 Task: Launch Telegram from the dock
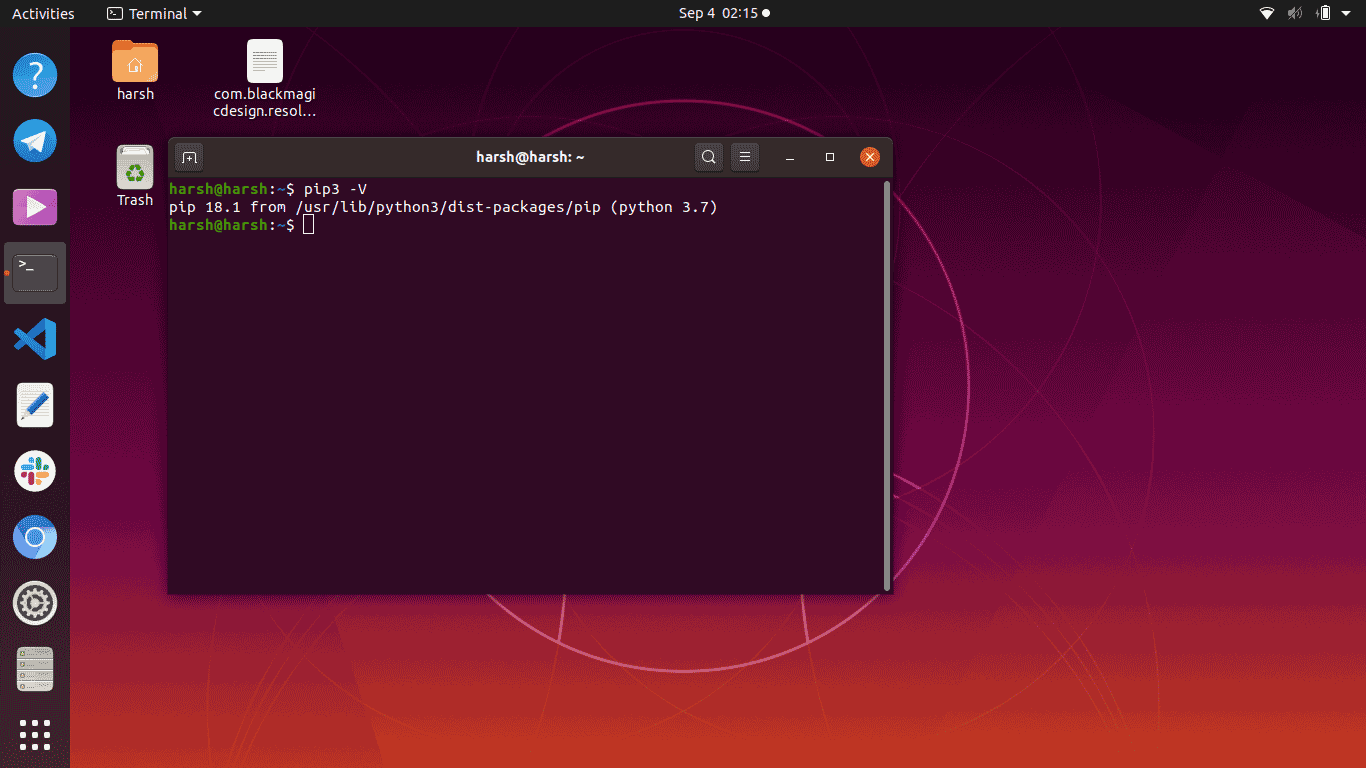tap(35, 141)
